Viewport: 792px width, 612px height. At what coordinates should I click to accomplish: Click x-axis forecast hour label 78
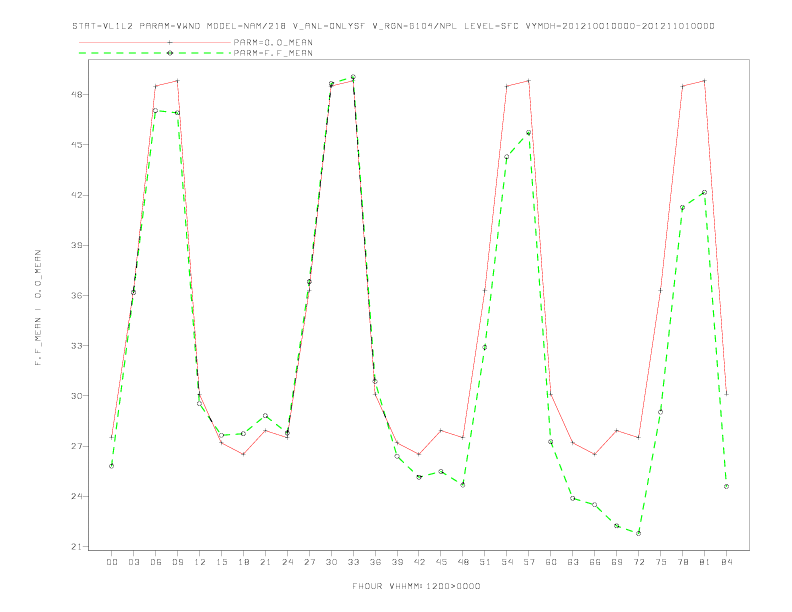click(x=682, y=562)
